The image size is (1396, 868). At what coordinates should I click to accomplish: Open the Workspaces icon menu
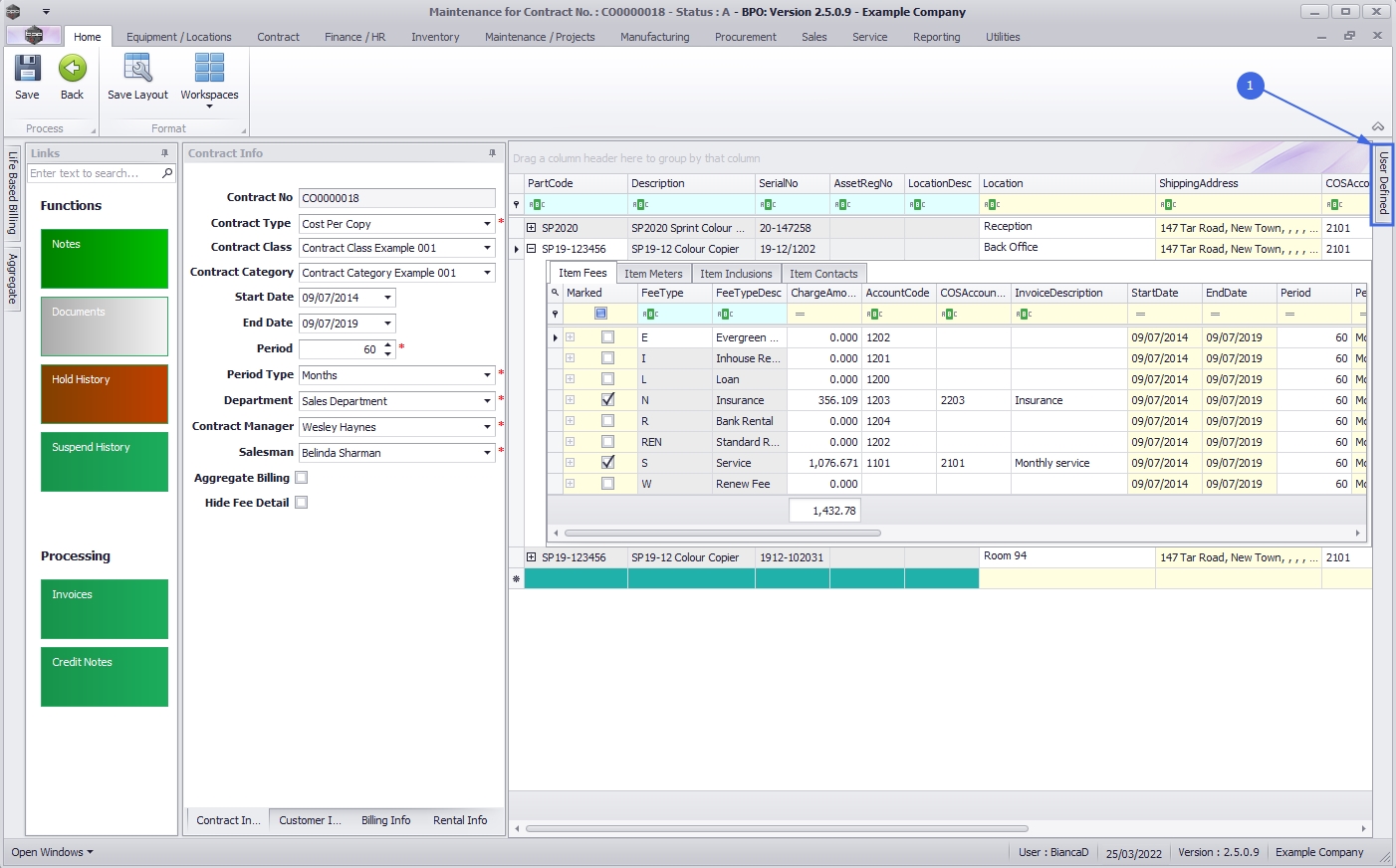[x=209, y=70]
